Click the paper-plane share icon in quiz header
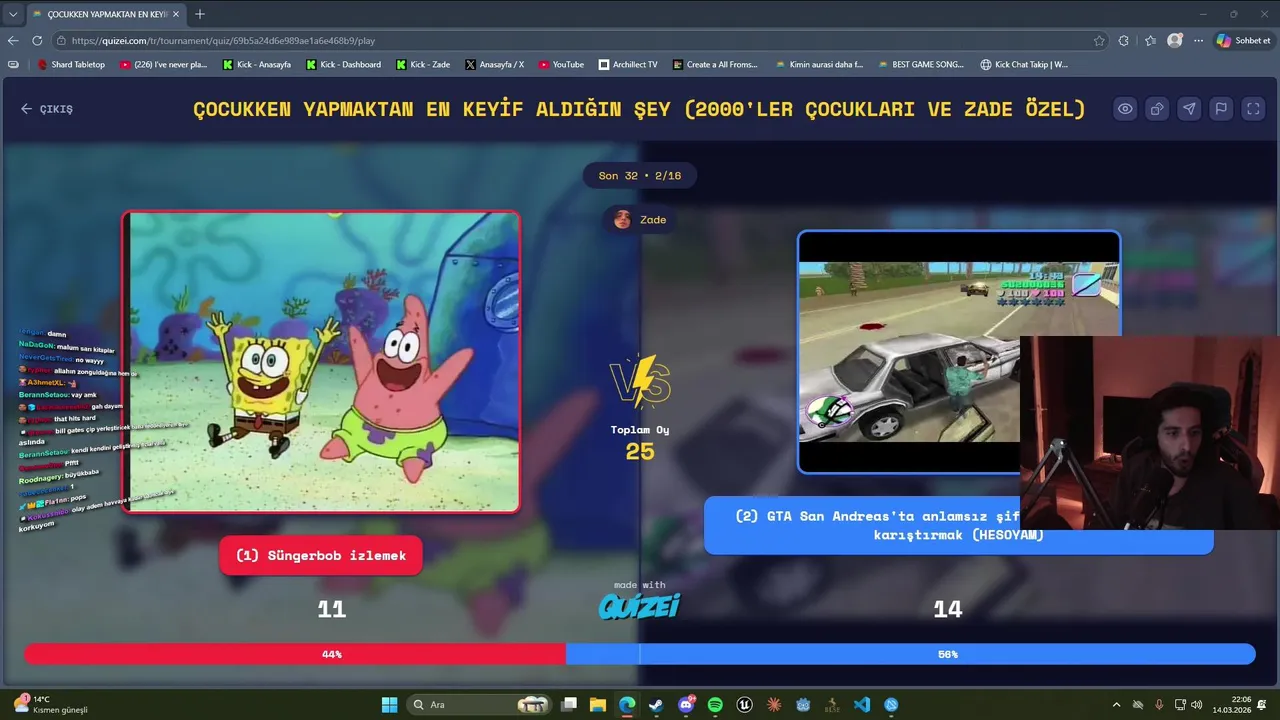The image size is (1280, 720). 1189,109
